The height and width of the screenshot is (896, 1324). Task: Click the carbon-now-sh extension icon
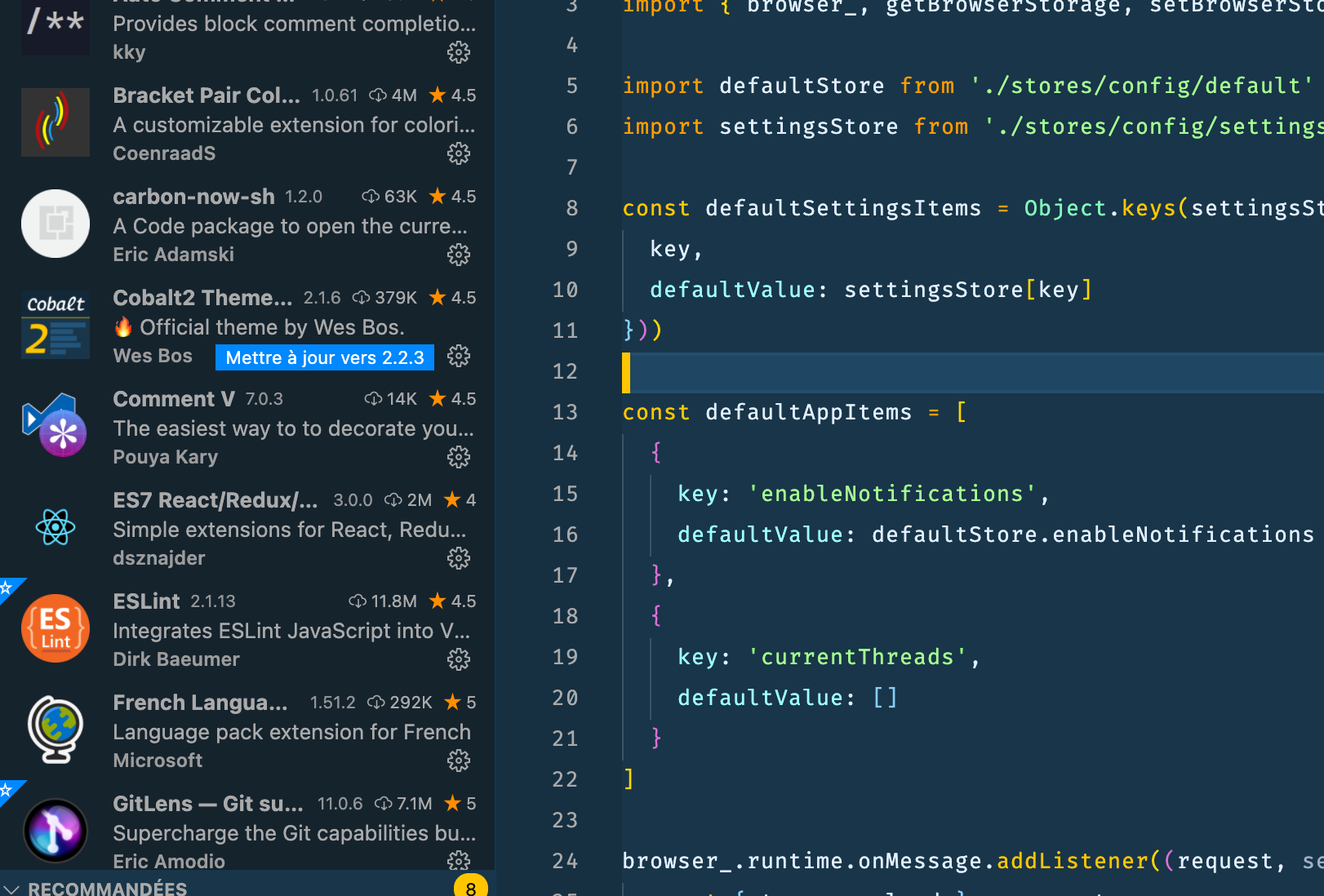[55, 224]
